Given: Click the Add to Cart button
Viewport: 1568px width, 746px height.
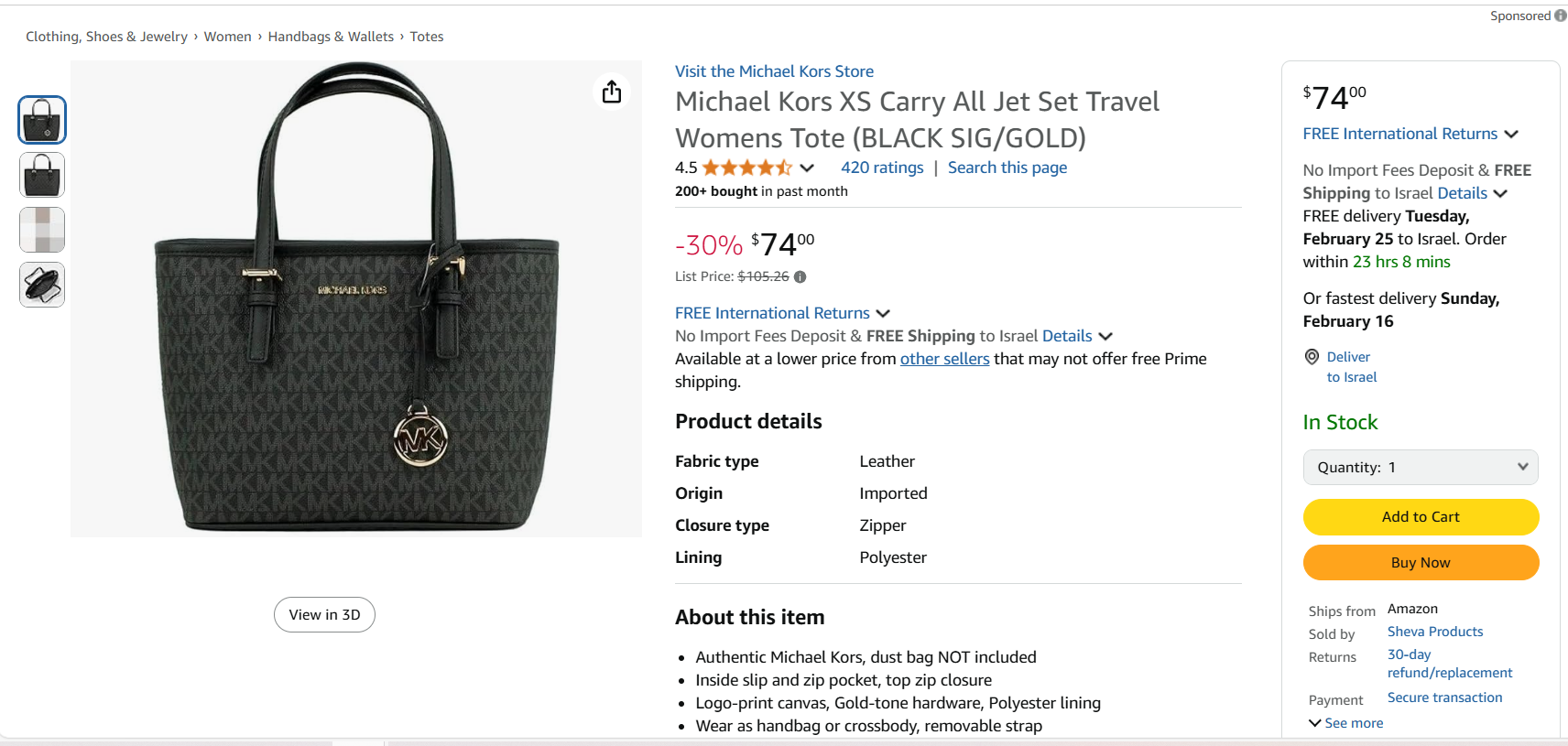Looking at the screenshot, I should 1421,517.
